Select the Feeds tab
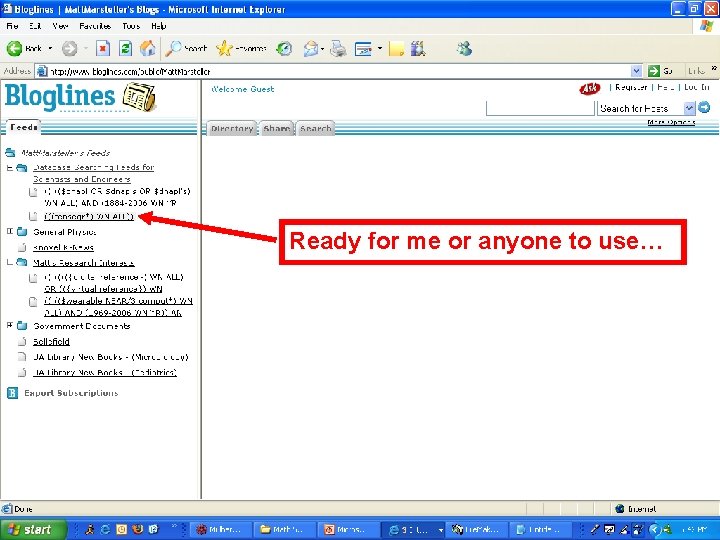This screenshot has width=720, height=540. [23, 127]
